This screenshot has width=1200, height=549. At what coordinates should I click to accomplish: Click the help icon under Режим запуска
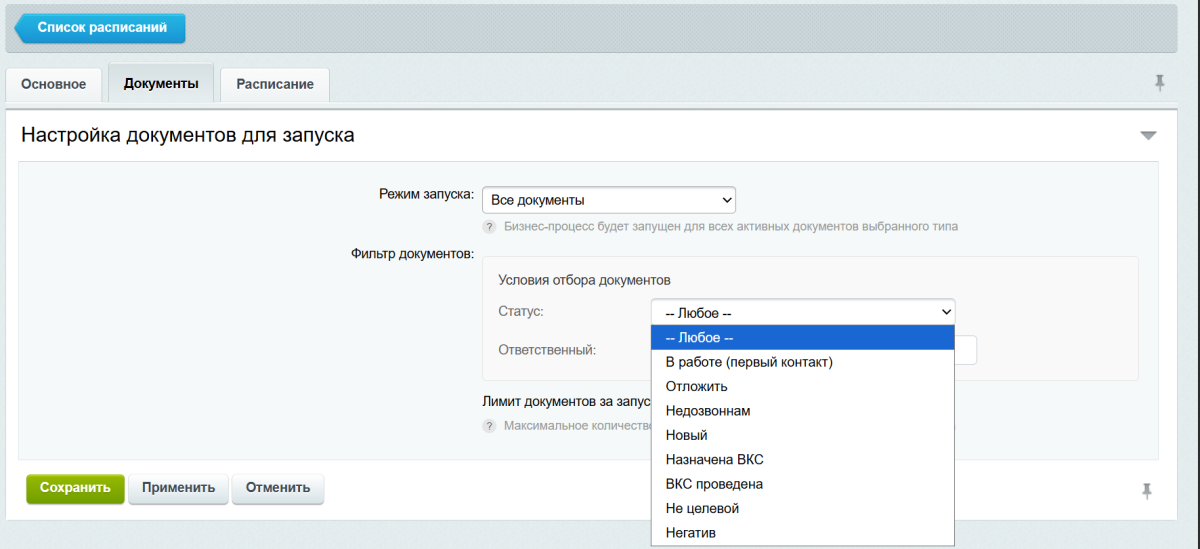(x=489, y=227)
